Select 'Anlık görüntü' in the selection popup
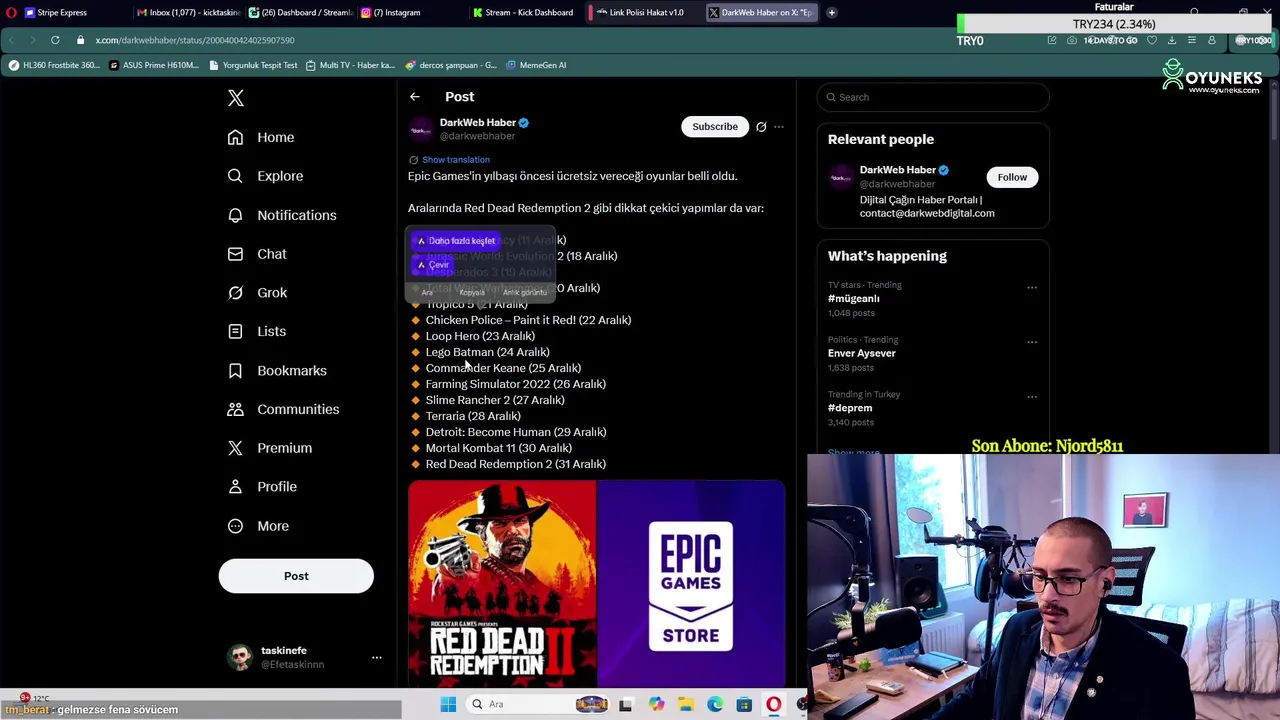This screenshot has height=720, width=1280. (524, 292)
